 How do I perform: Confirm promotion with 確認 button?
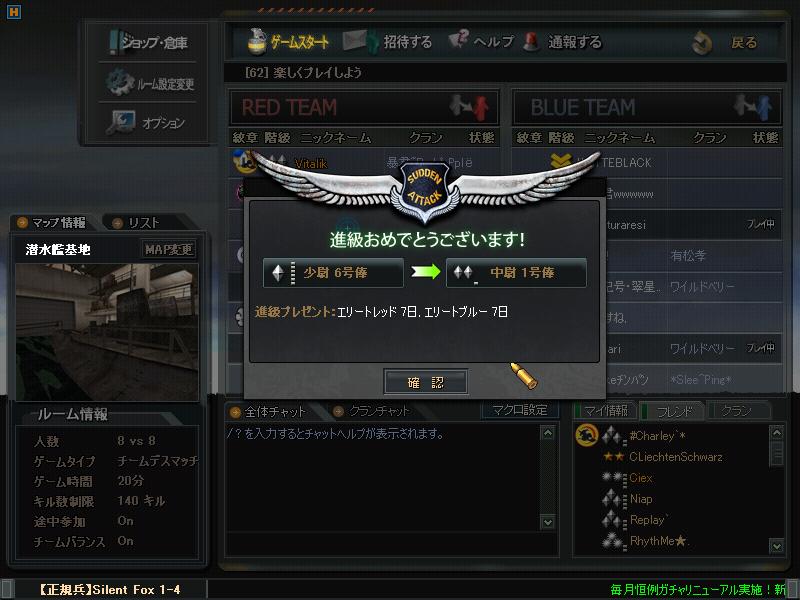(x=426, y=382)
